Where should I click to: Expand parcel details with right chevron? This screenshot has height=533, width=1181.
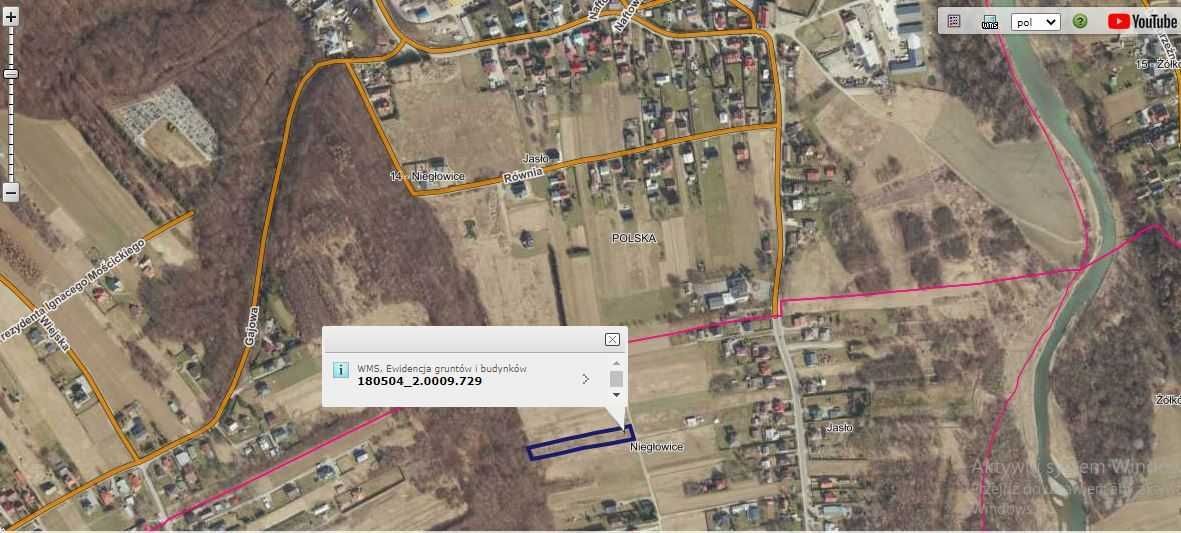point(585,379)
